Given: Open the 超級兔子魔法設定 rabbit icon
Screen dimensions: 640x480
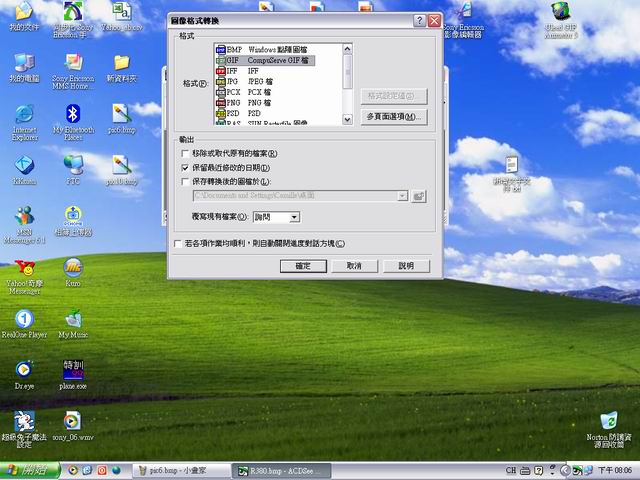Looking at the screenshot, I should (24, 429).
